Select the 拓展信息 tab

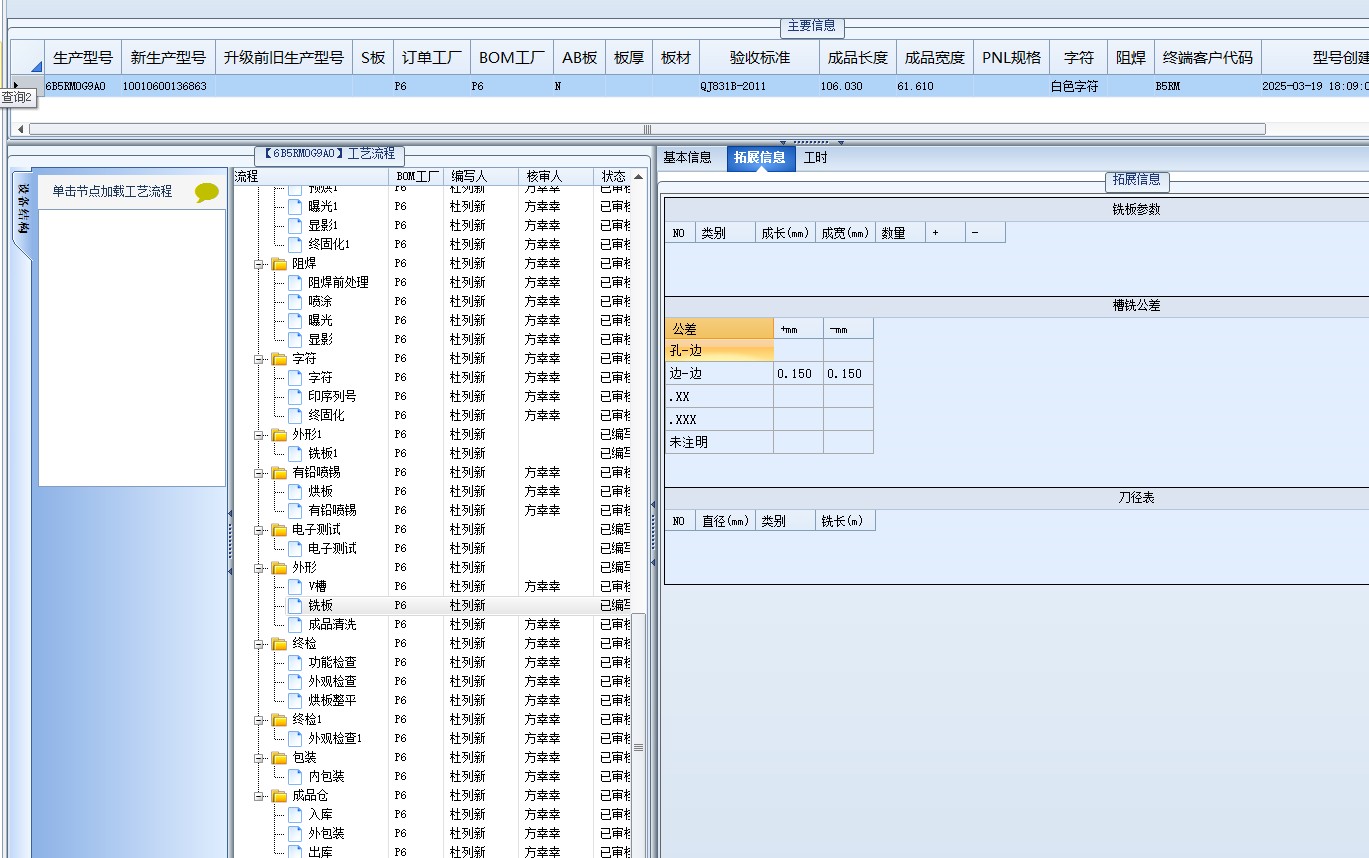(x=760, y=158)
